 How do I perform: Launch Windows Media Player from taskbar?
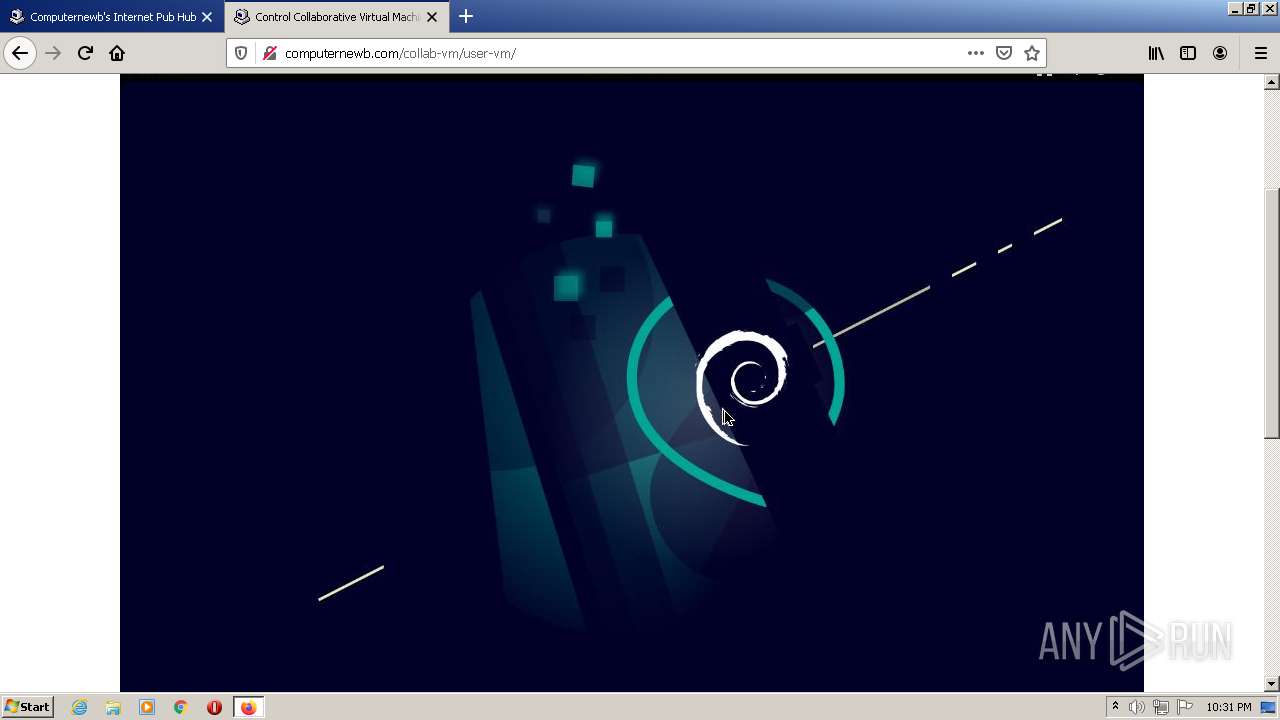click(x=147, y=707)
